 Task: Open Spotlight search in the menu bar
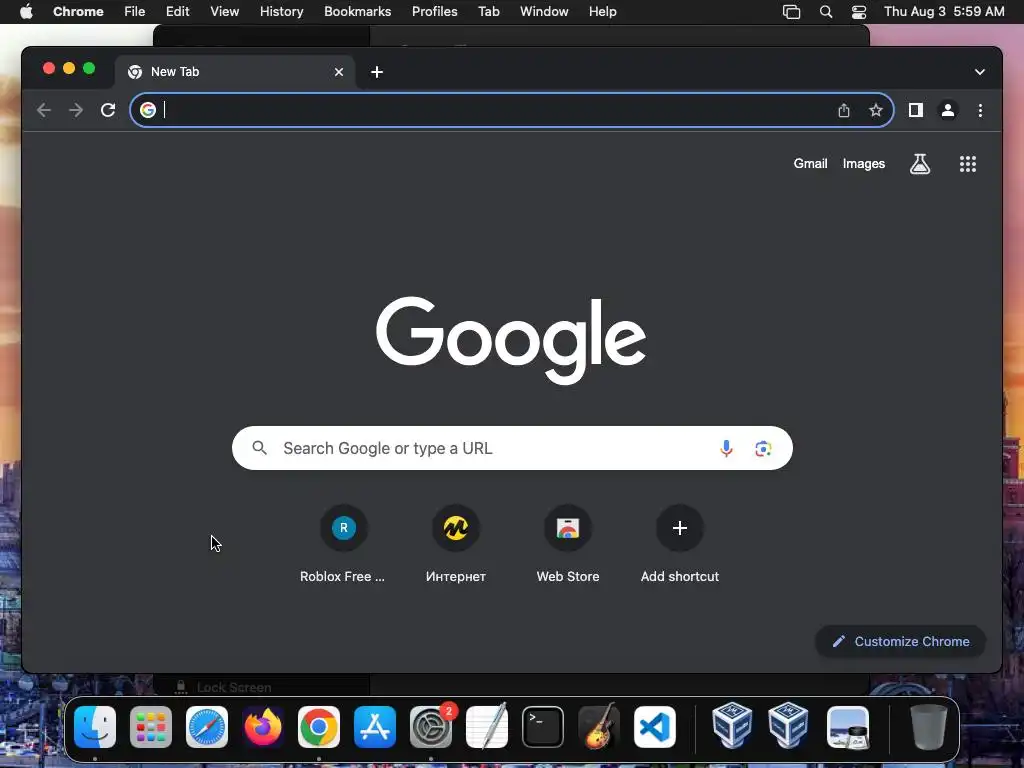[825, 12]
